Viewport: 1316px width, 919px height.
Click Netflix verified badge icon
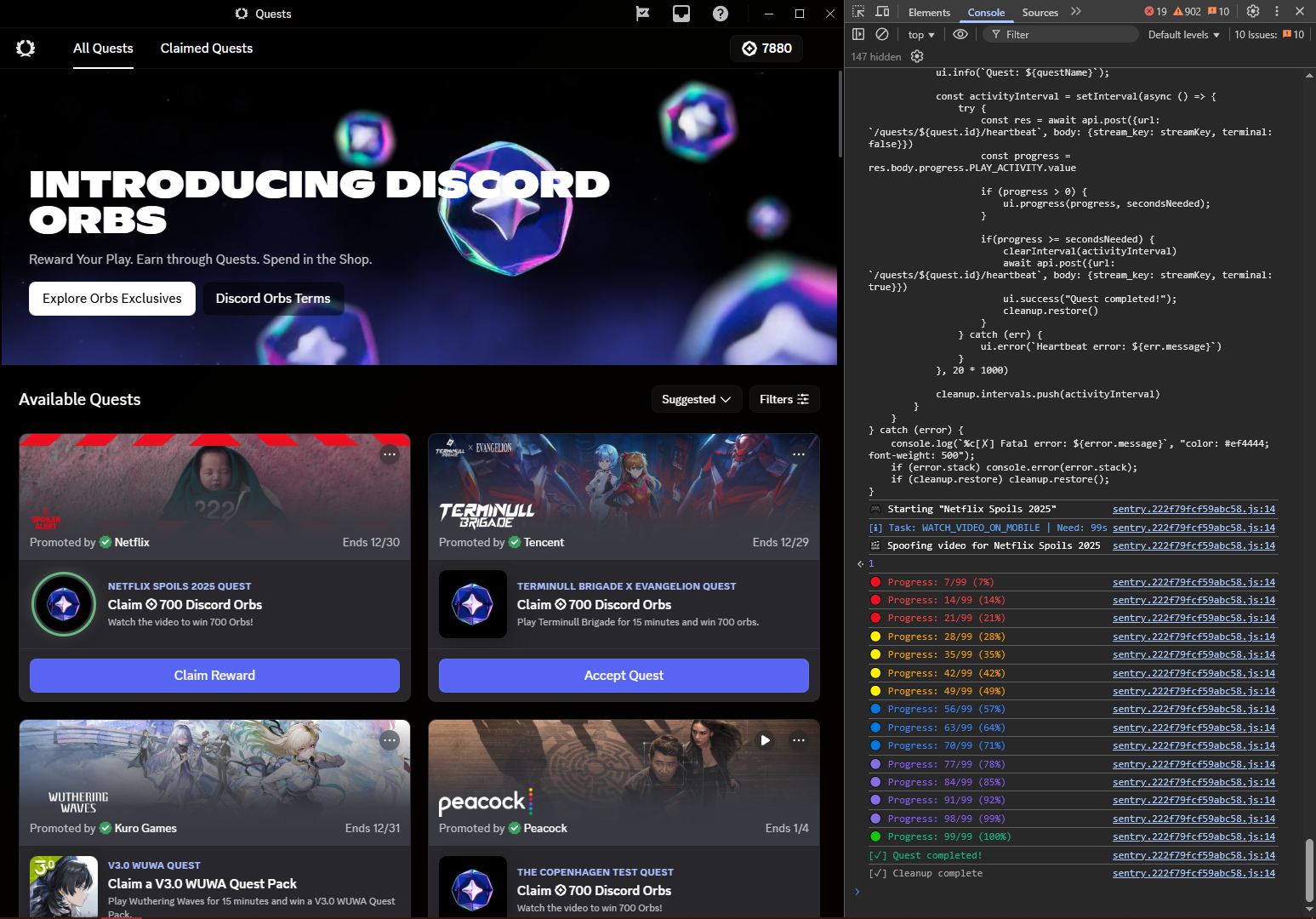coord(105,542)
